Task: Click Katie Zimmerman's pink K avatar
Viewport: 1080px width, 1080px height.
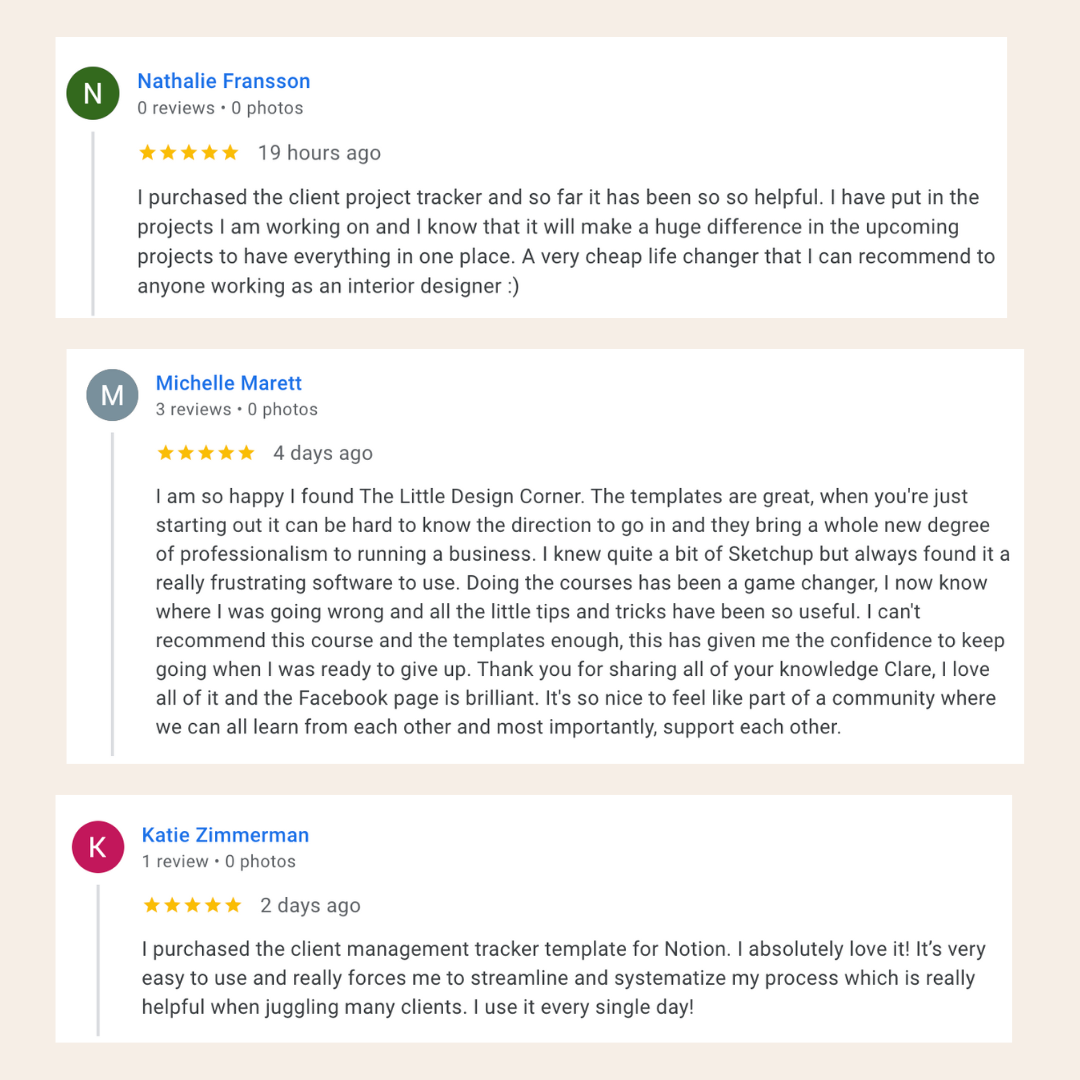Action: tap(97, 847)
